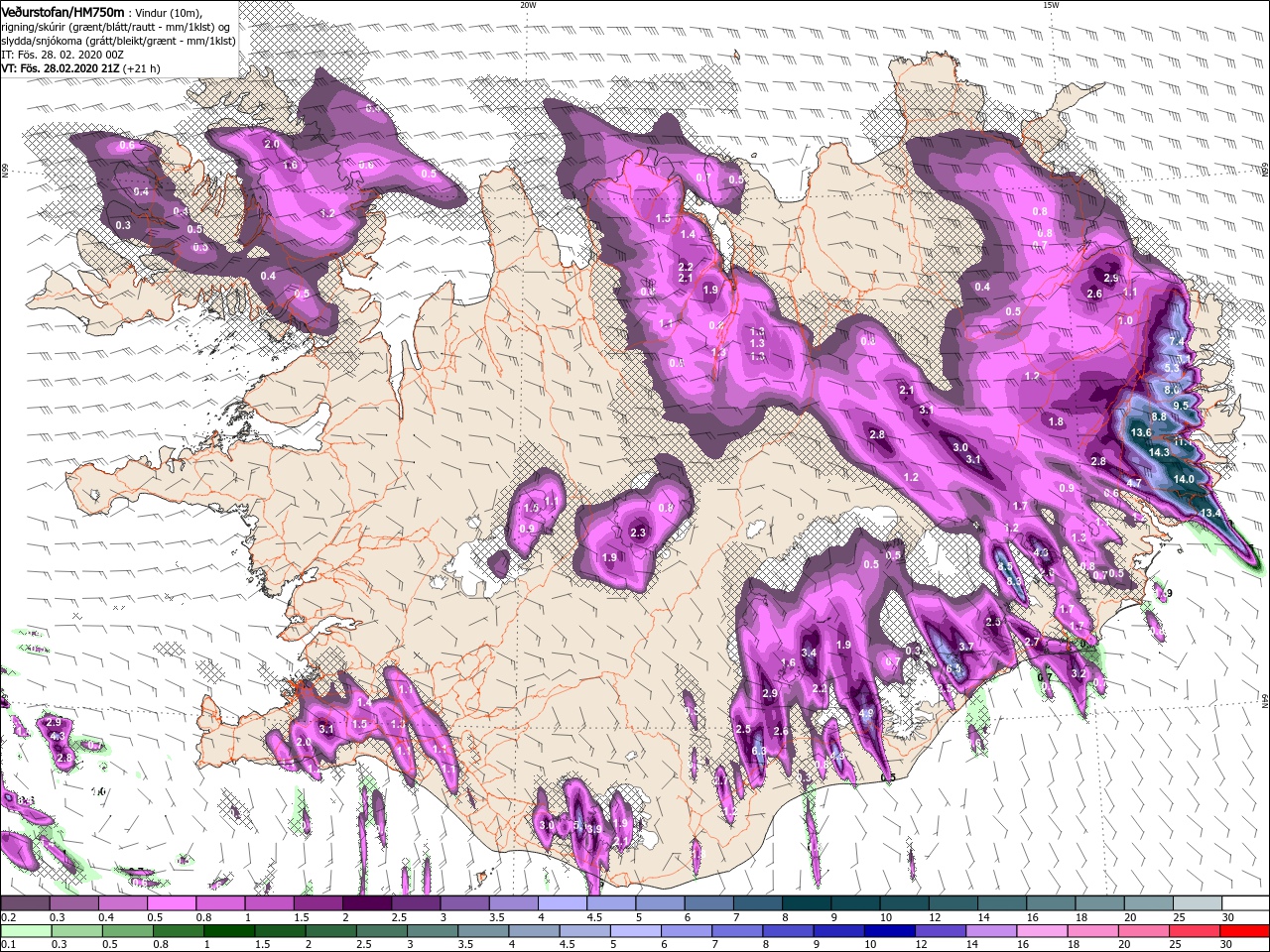Pick the medium green 0.5 swatch in rain legend
Image resolution: width=1270 pixels, height=952 pixels.
(127, 931)
